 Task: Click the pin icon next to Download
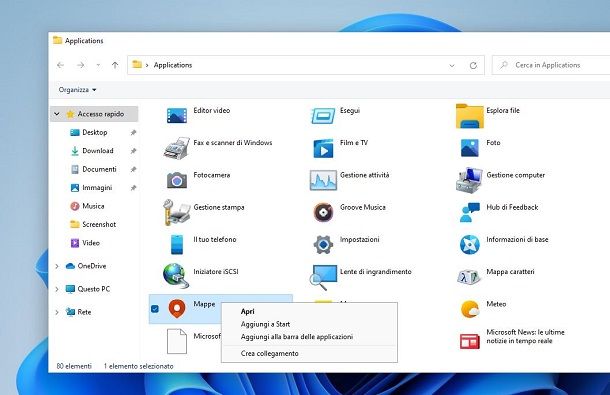133,151
